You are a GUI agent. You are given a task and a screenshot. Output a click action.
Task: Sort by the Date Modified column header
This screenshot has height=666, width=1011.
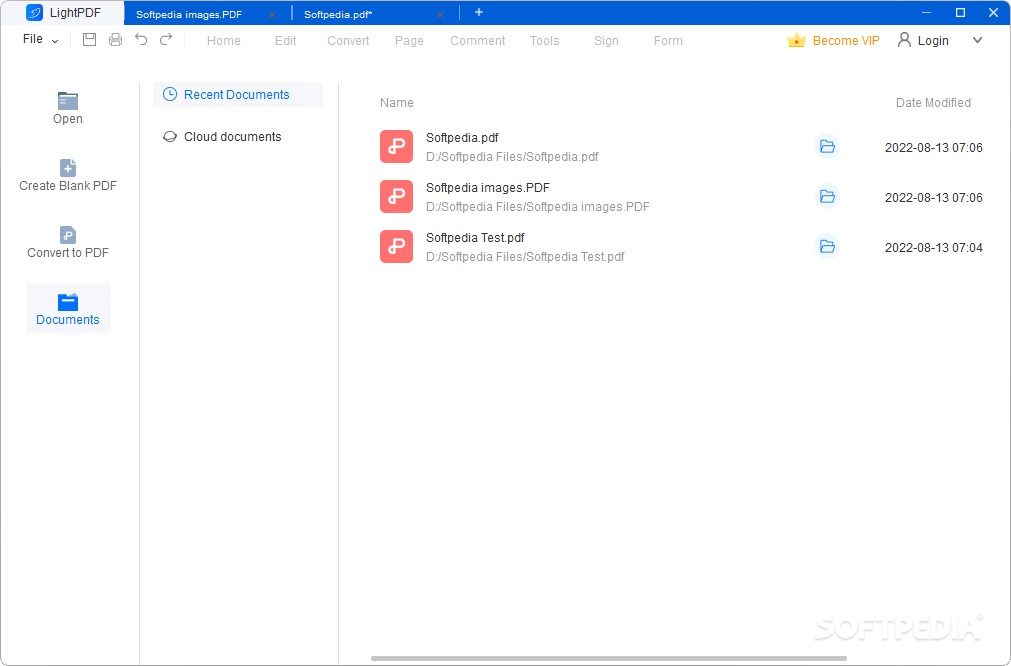pos(933,103)
